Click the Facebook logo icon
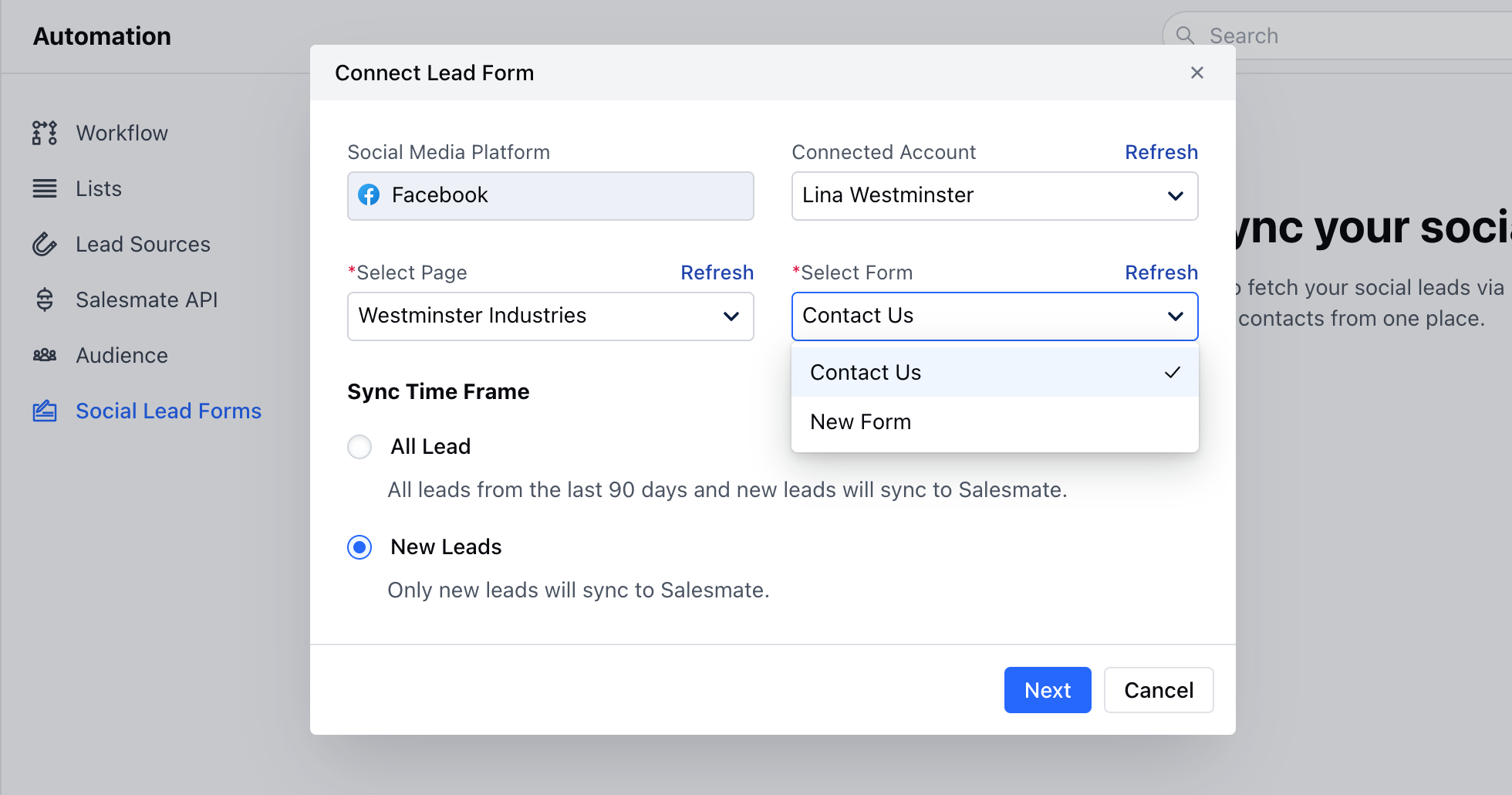Image resolution: width=1512 pixels, height=795 pixels. tap(369, 195)
